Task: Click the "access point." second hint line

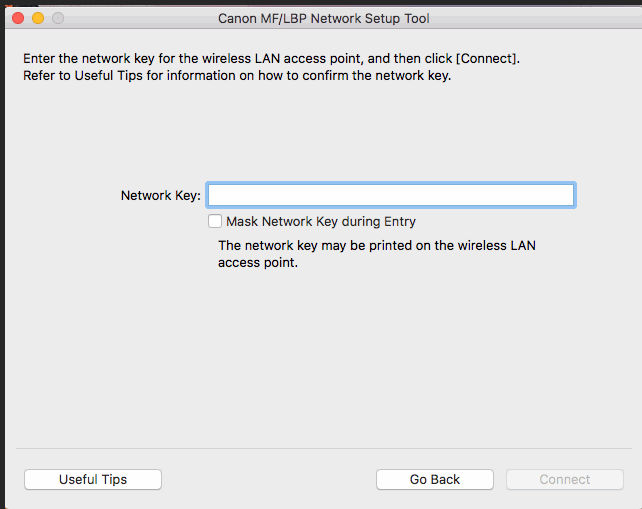Action: [x=258, y=263]
